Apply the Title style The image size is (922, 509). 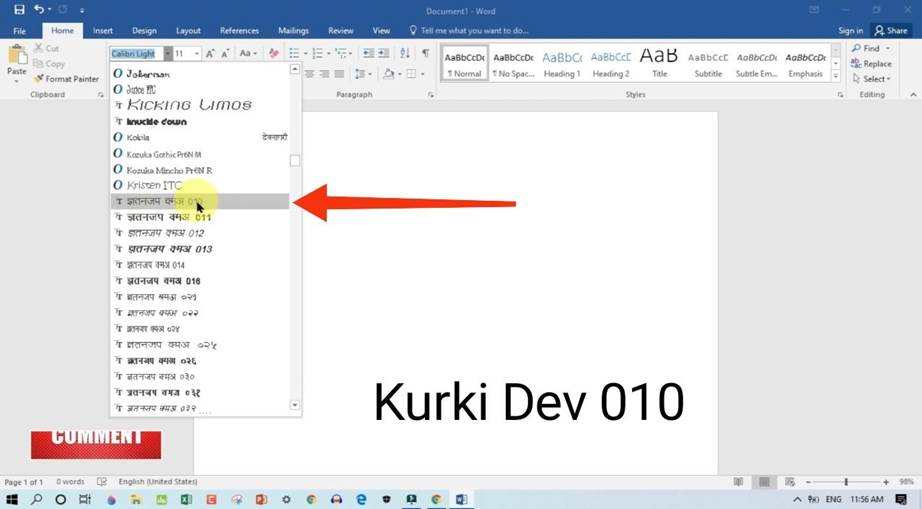(x=659, y=63)
